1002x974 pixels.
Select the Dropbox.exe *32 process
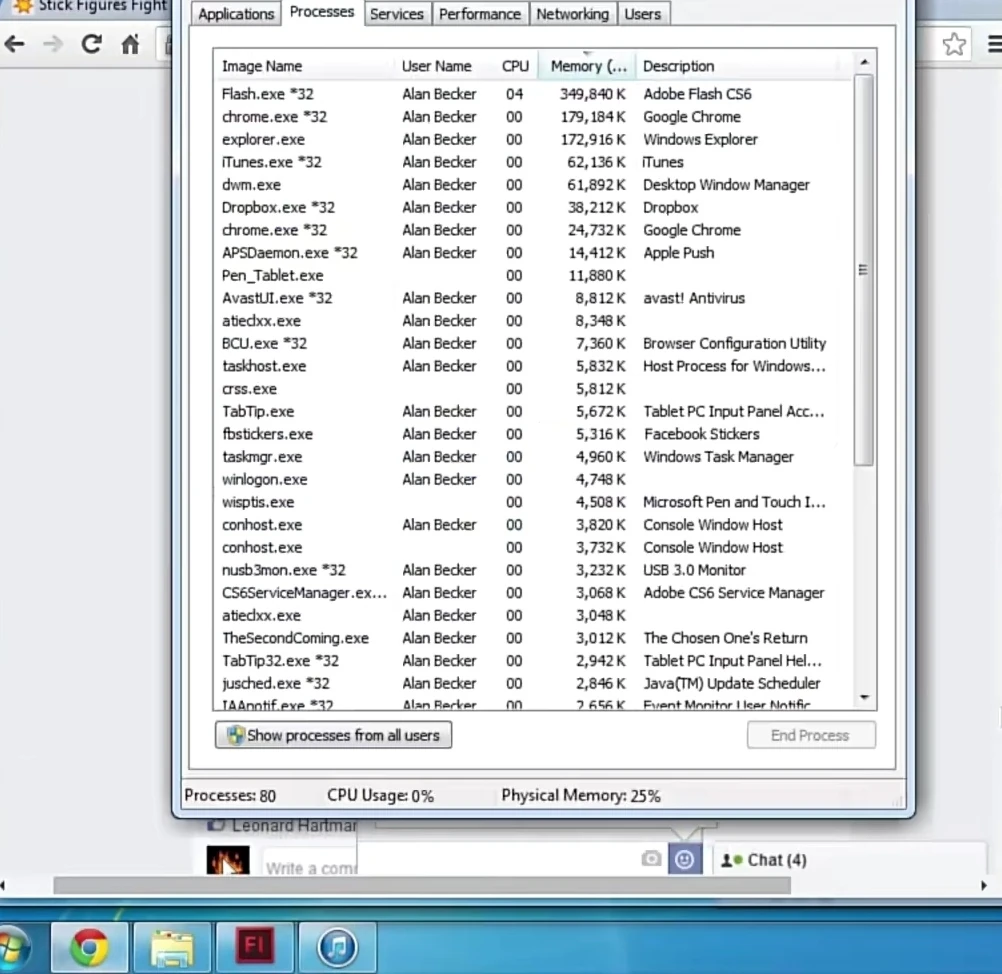pos(534,208)
